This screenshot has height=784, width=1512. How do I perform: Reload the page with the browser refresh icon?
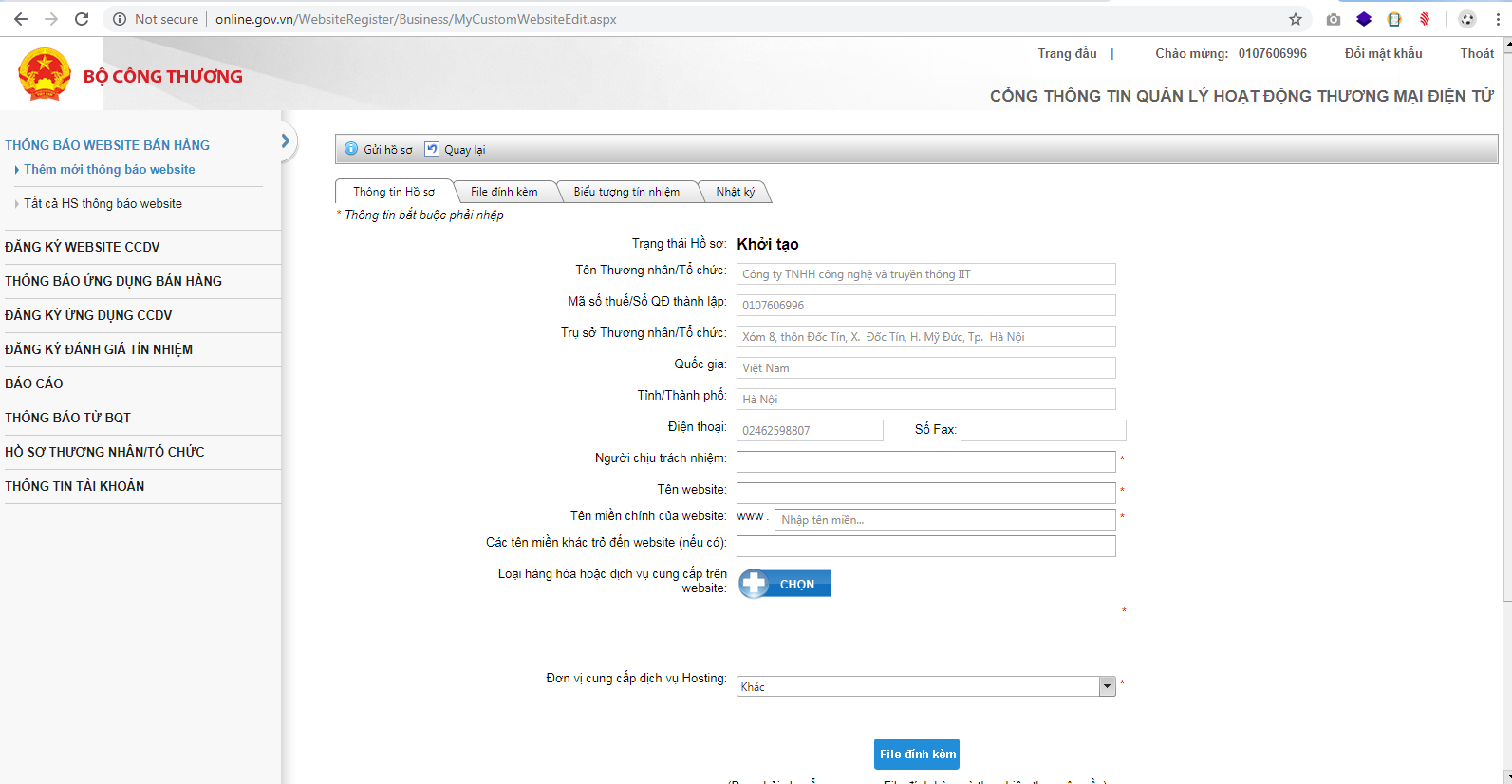click(82, 19)
